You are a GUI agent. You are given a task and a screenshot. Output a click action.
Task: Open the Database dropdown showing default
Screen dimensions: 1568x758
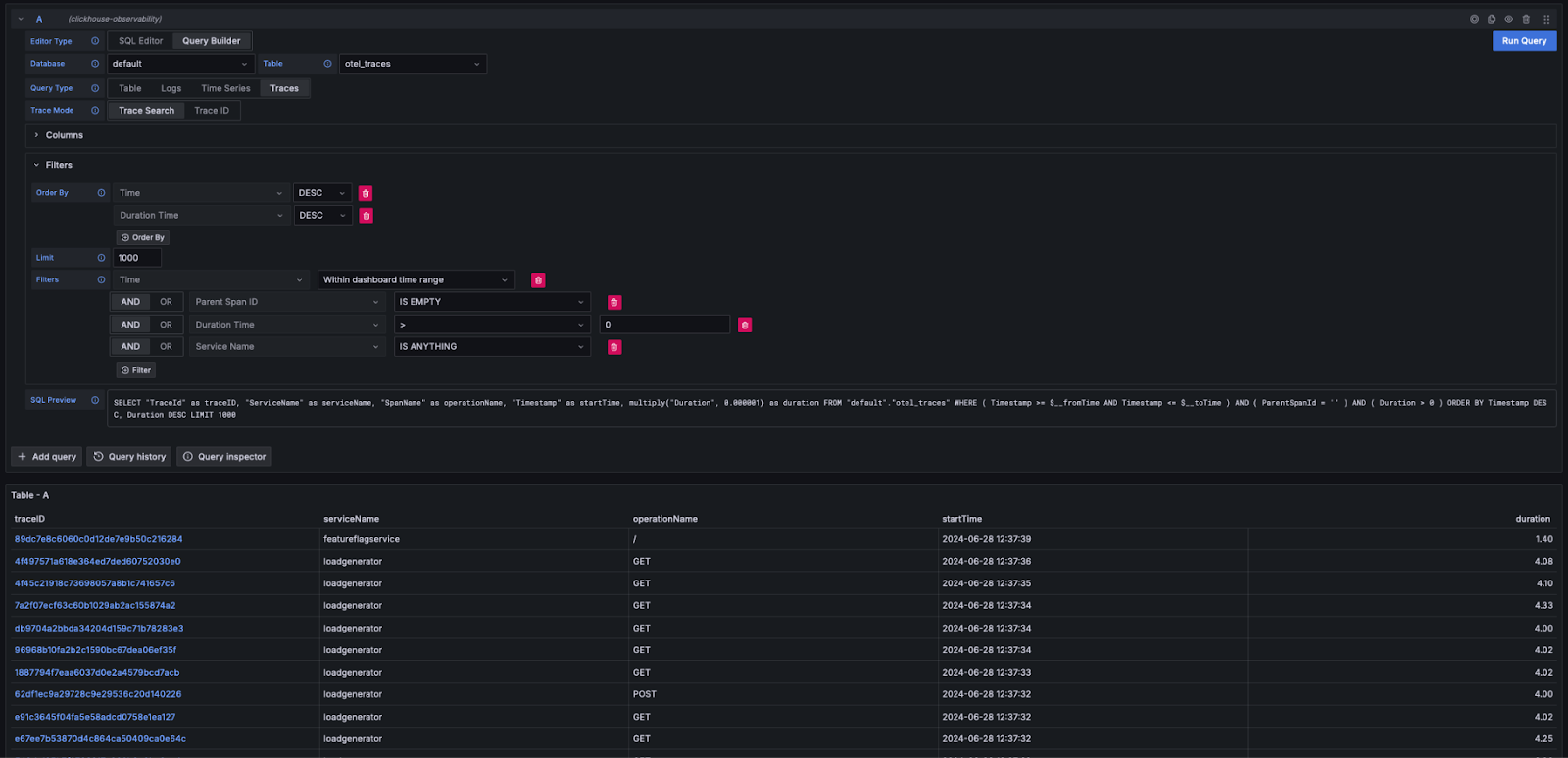[x=180, y=64]
